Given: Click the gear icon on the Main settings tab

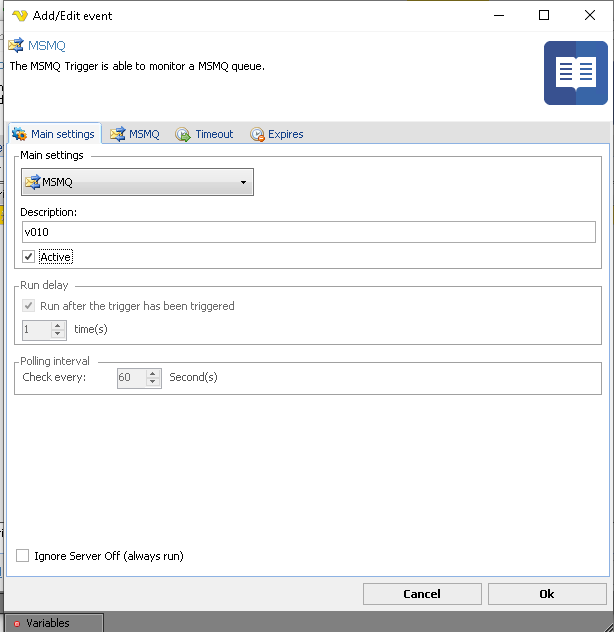Looking at the screenshot, I should point(19,134).
